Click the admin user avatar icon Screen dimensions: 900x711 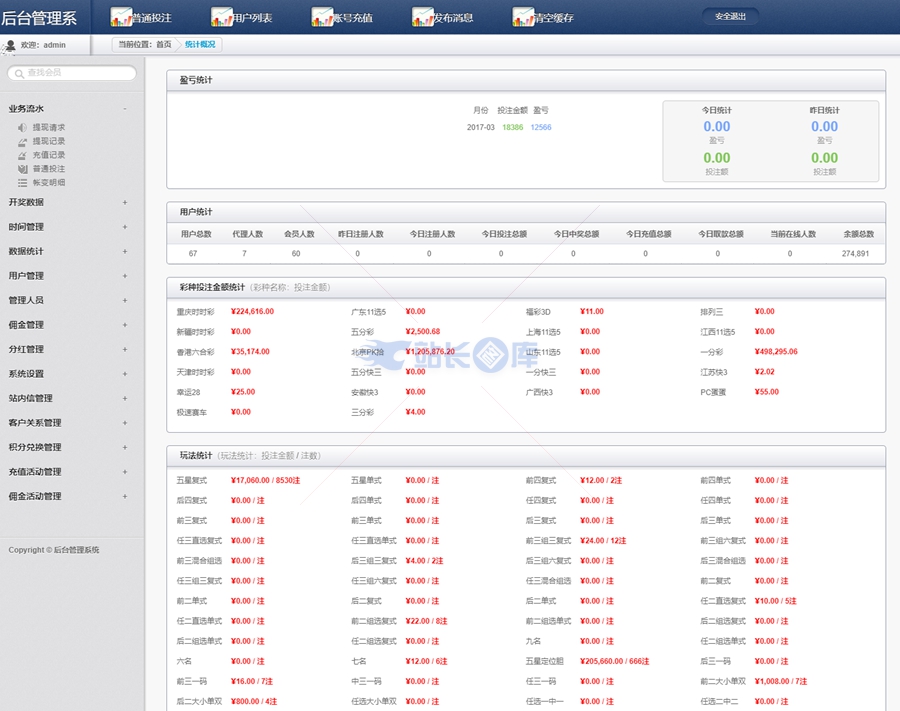[10, 45]
